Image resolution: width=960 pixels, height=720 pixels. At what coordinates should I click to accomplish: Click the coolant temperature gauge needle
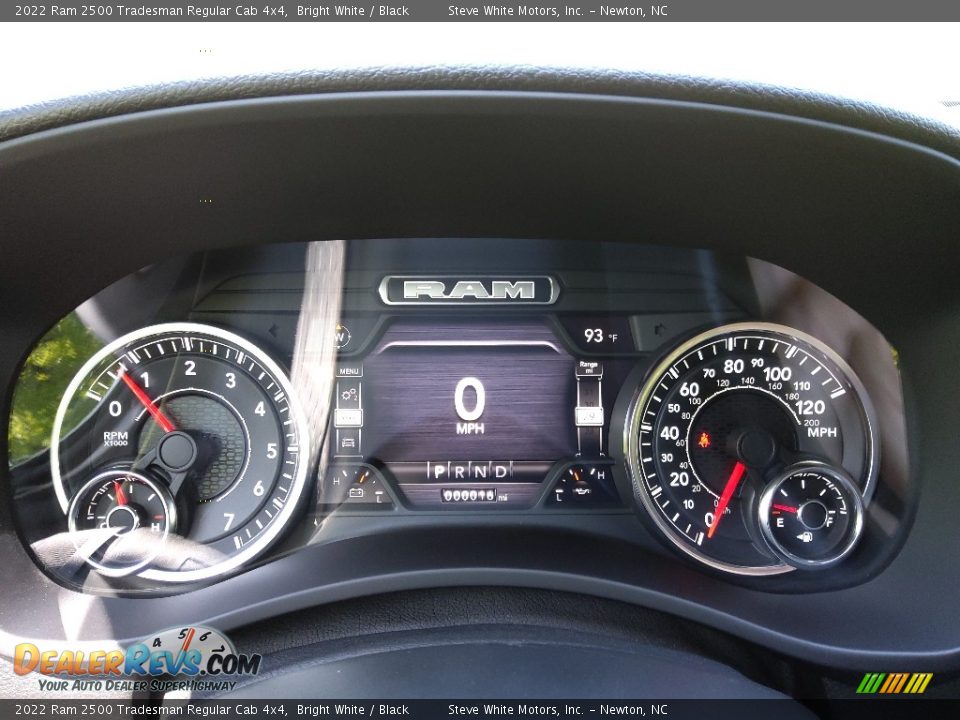click(x=120, y=495)
